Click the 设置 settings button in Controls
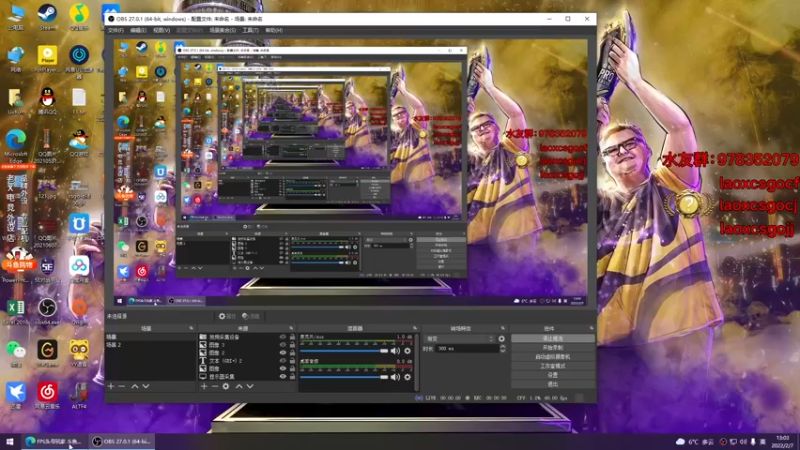Viewport: 800px width, 450px height. coord(553,375)
